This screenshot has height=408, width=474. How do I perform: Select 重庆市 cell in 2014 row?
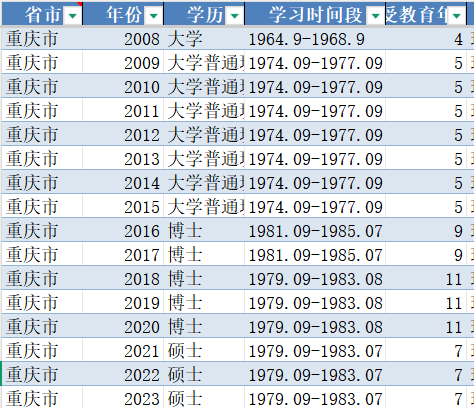[x=42, y=182]
